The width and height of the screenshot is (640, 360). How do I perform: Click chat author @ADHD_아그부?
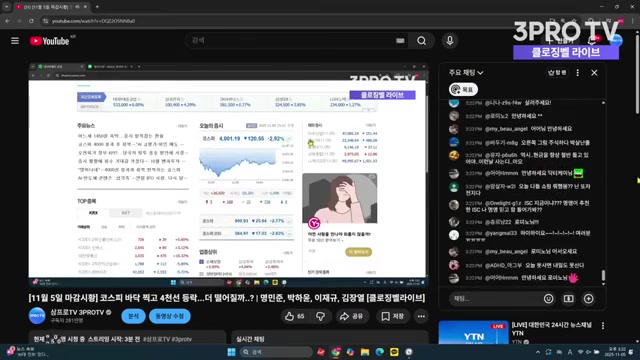point(503,265)
